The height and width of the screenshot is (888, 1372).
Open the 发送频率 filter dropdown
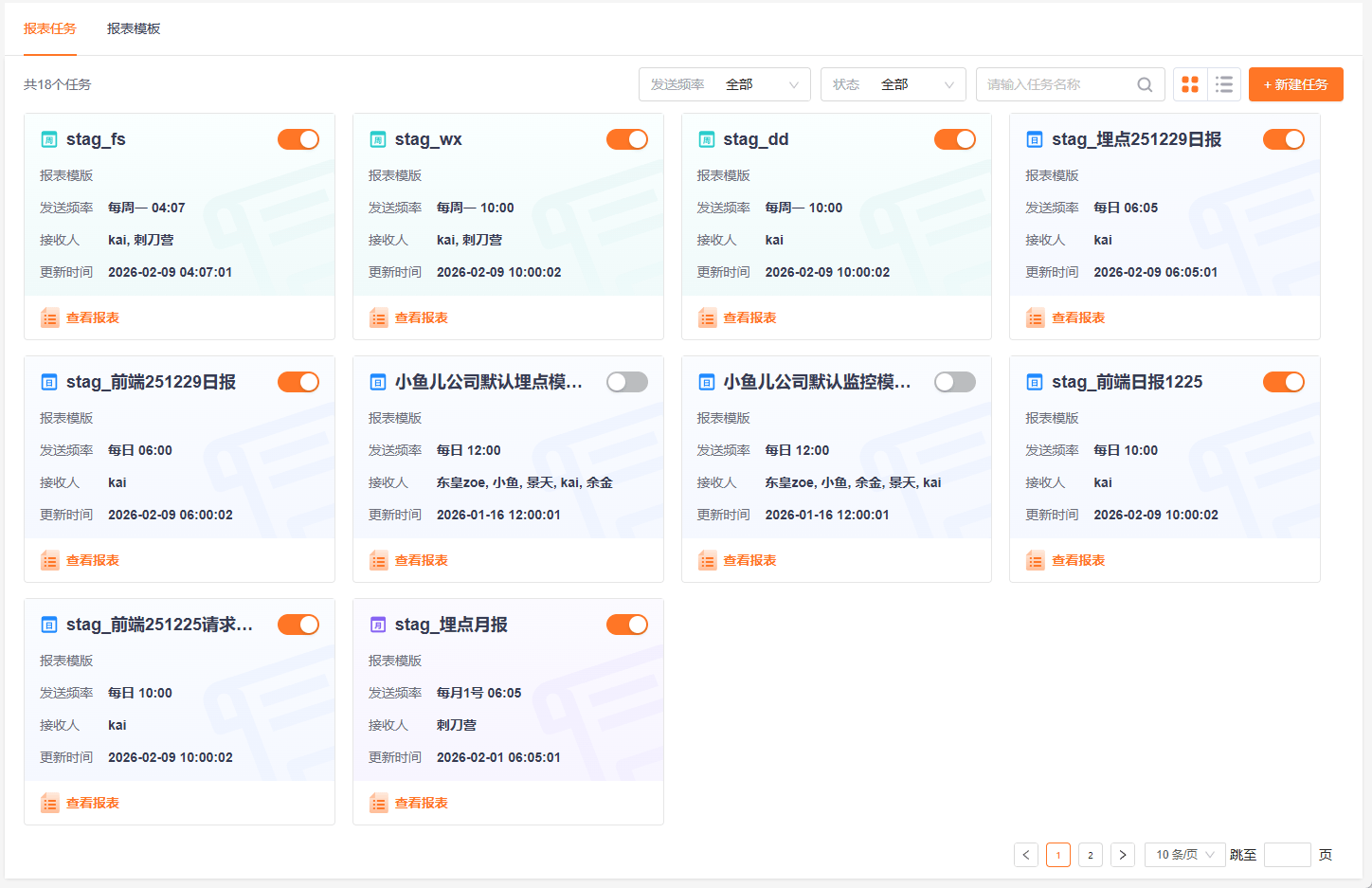725,84
